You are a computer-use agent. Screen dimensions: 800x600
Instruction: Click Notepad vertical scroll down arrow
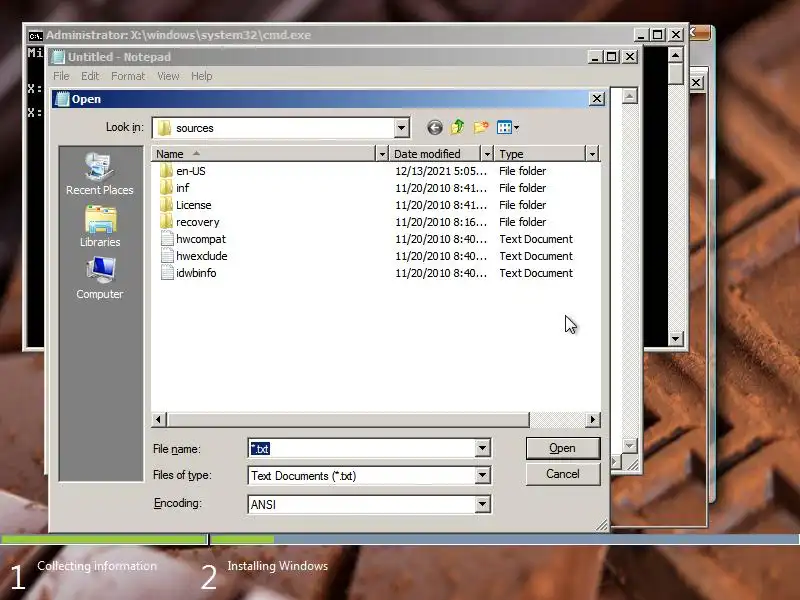630,445
